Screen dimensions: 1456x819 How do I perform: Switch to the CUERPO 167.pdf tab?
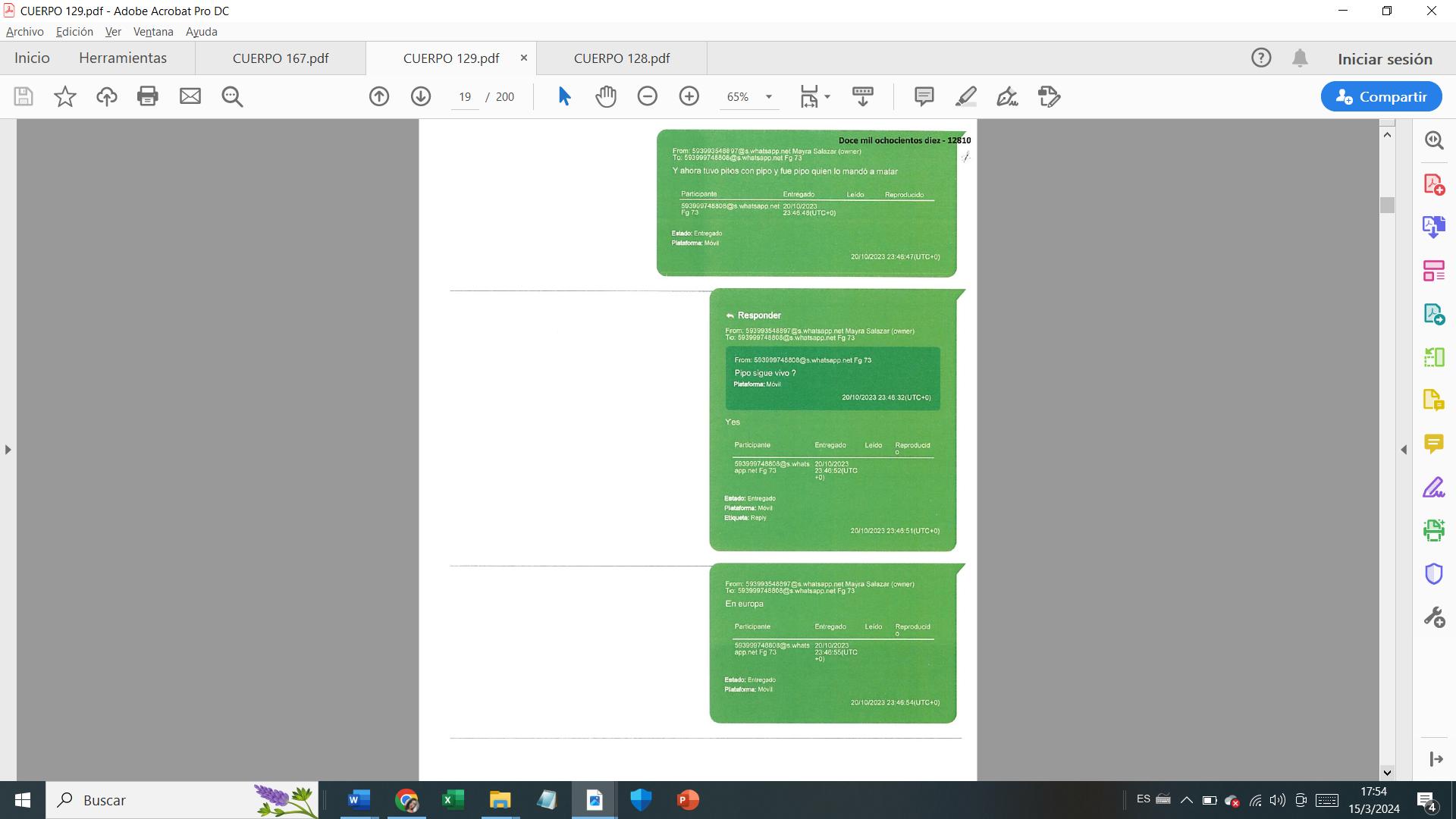tap(281, 58)
